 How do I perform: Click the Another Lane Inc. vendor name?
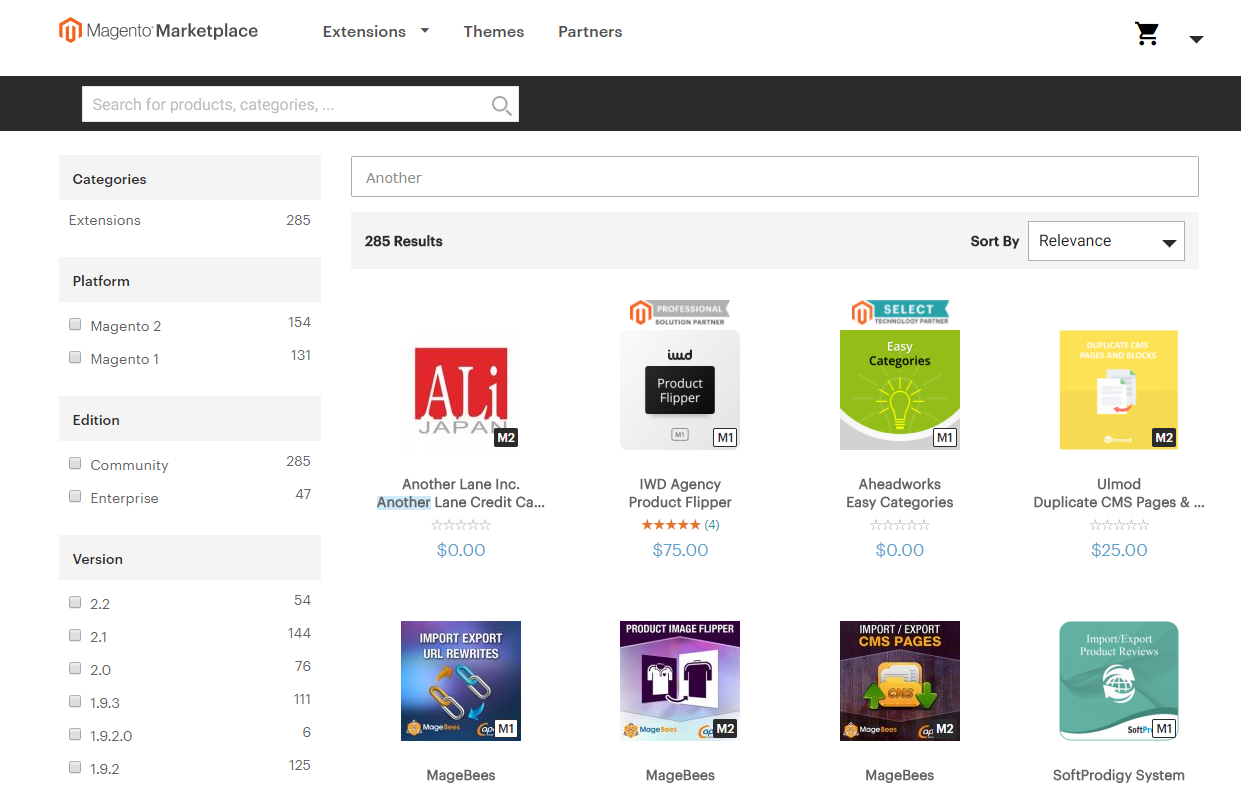tap(461, 484)
